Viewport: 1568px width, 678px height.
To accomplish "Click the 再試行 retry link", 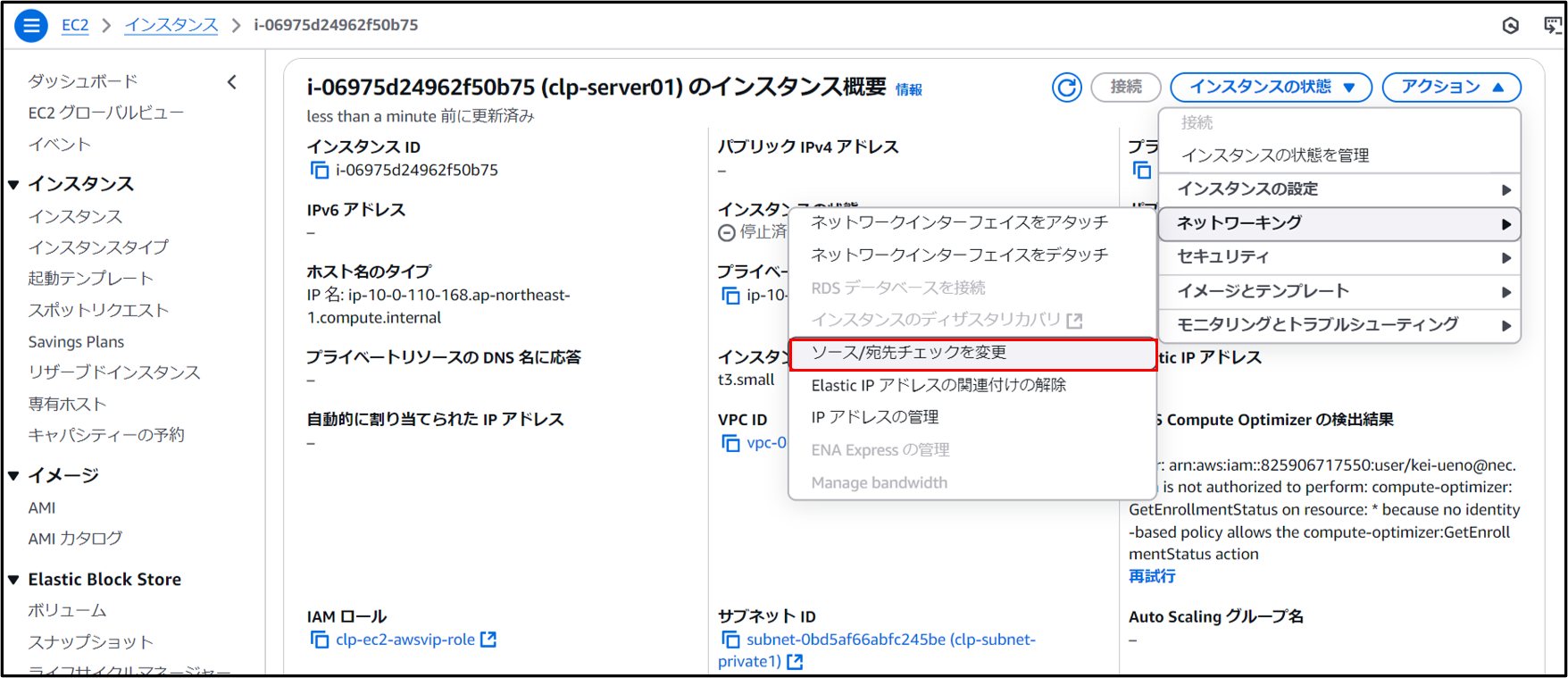I will pyautogui.click(x=1152, y=576).
